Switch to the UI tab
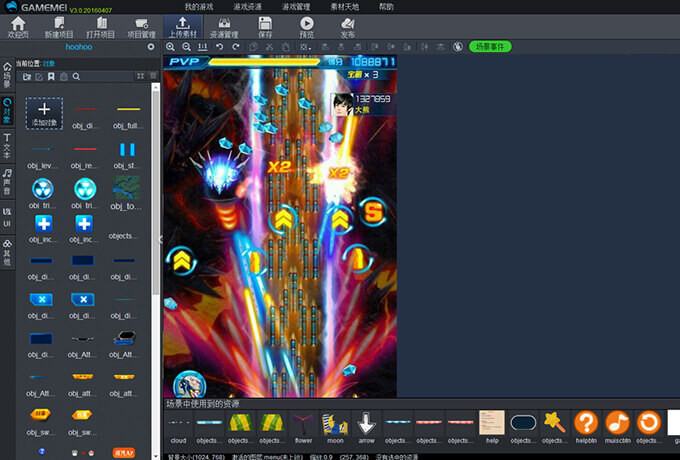The height and width of the screenshot is (460, 680). (7, 217)
